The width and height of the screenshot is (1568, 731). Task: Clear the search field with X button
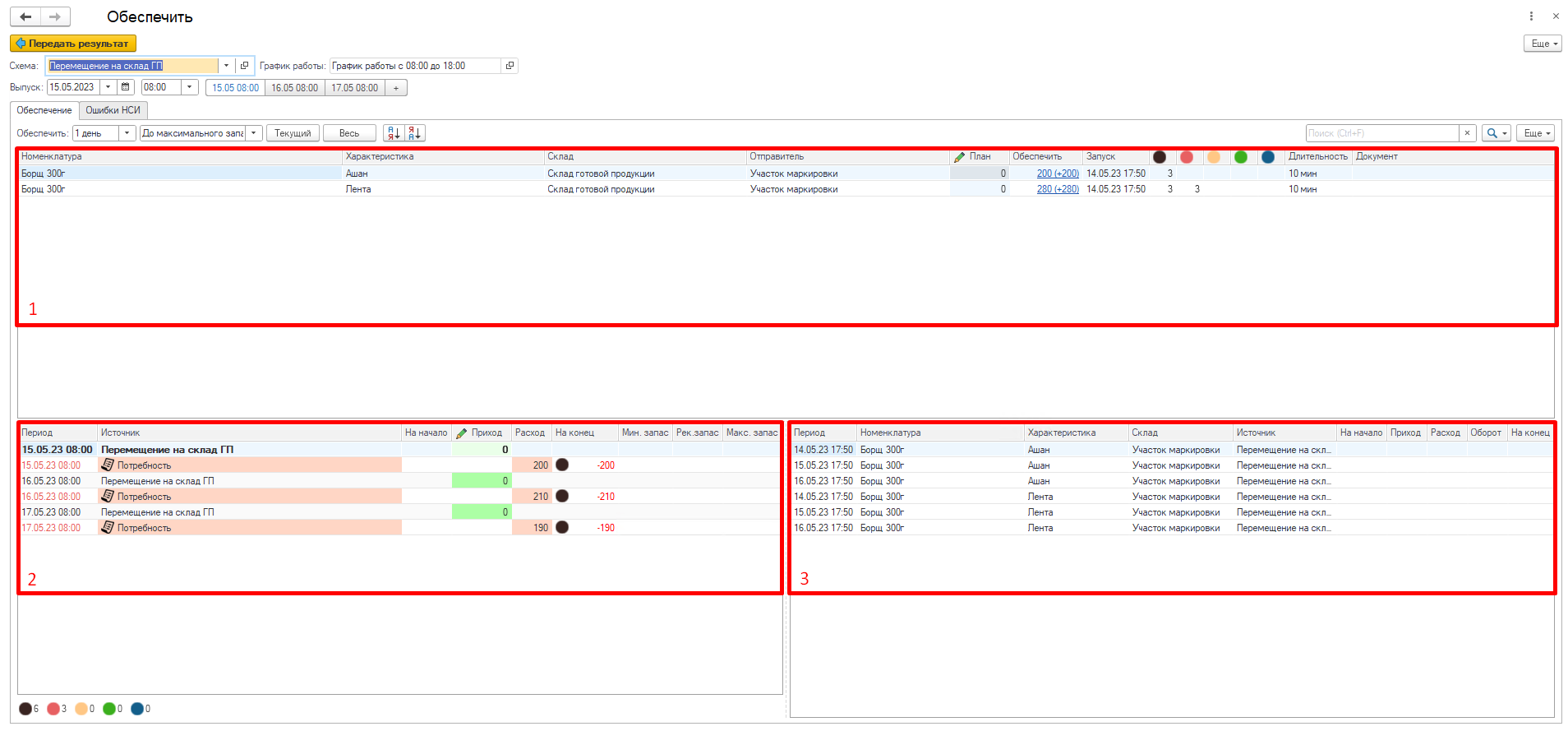1467,133
